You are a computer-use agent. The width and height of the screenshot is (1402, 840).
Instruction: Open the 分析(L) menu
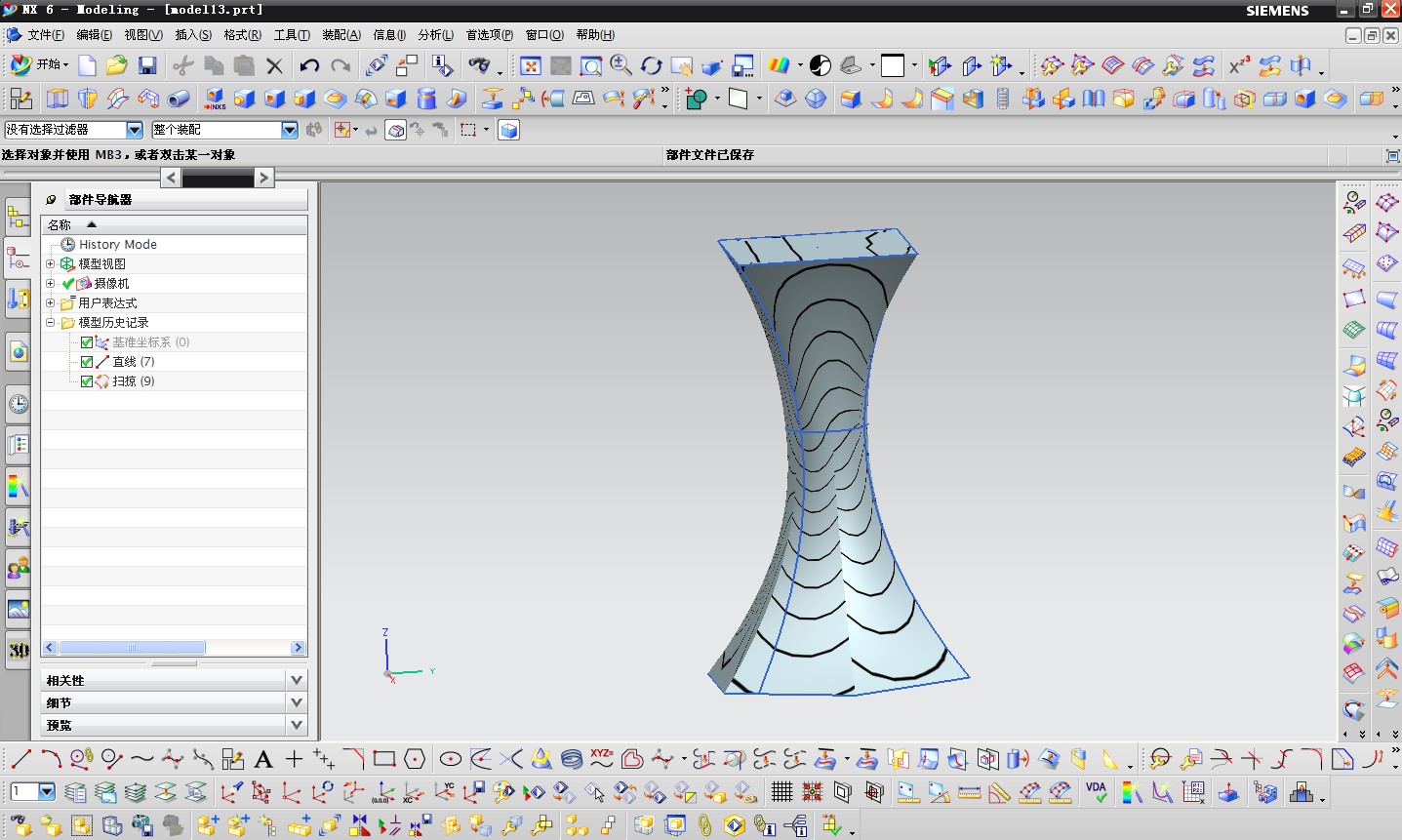[x=436, y=35]
